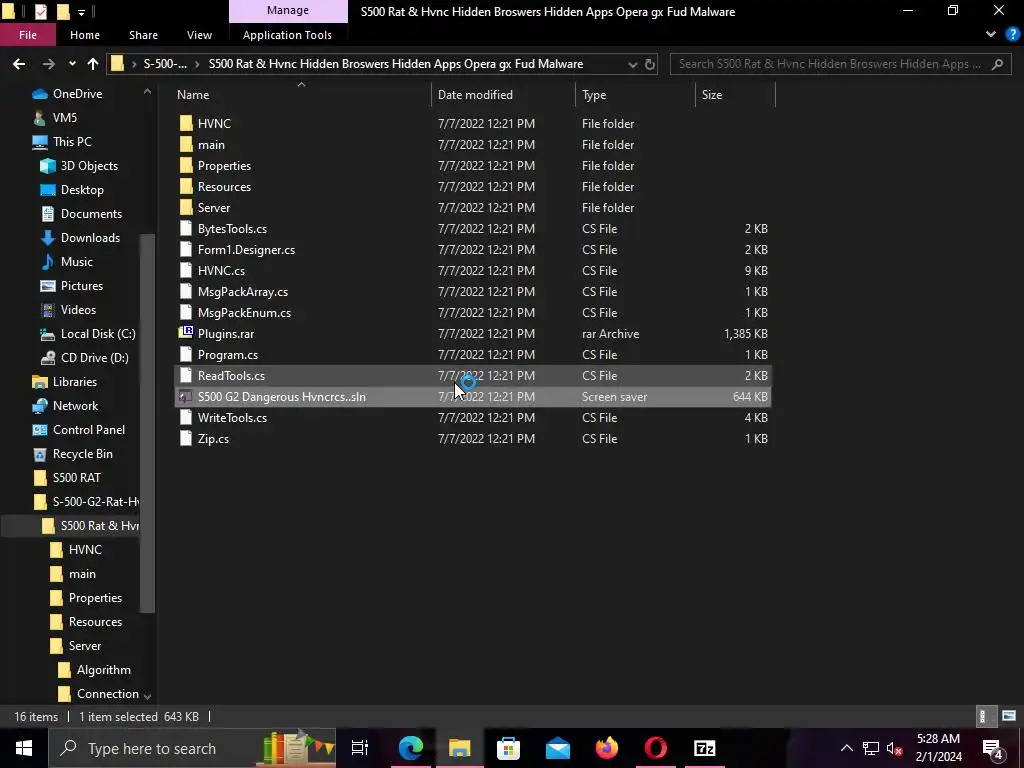Go up one folder level
Image resolution: width=1024 pixels, height=768 pixels.
pyautogui.click(x=93, y=64)
